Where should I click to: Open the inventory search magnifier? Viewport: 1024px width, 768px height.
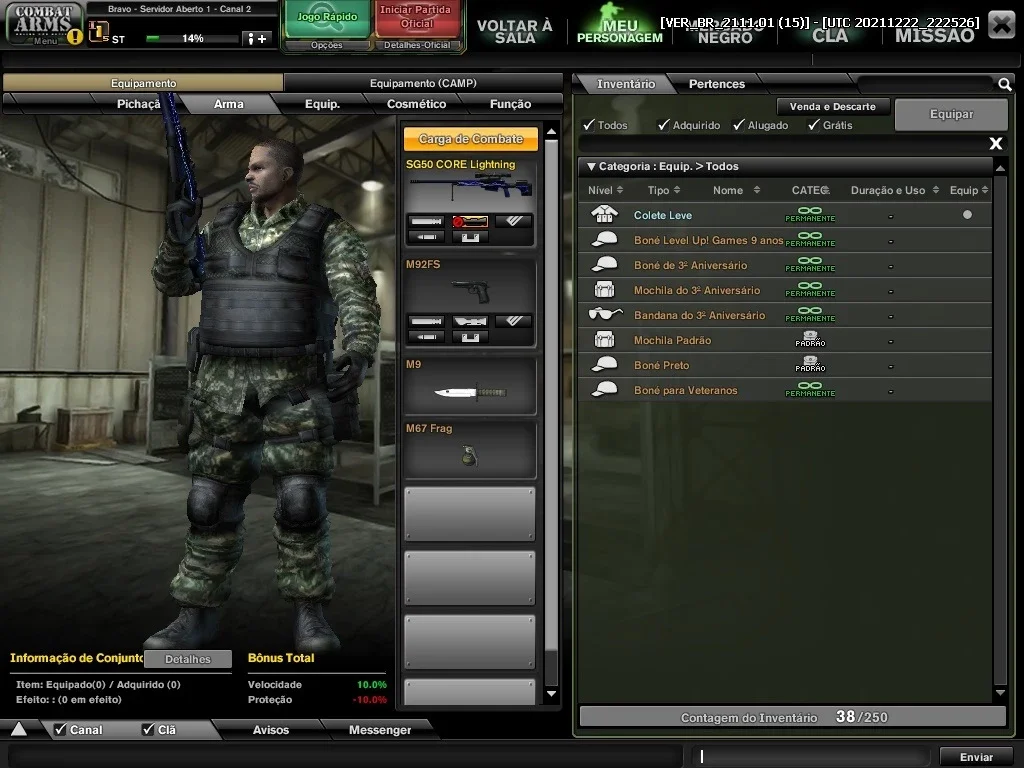click(1004, 84)
